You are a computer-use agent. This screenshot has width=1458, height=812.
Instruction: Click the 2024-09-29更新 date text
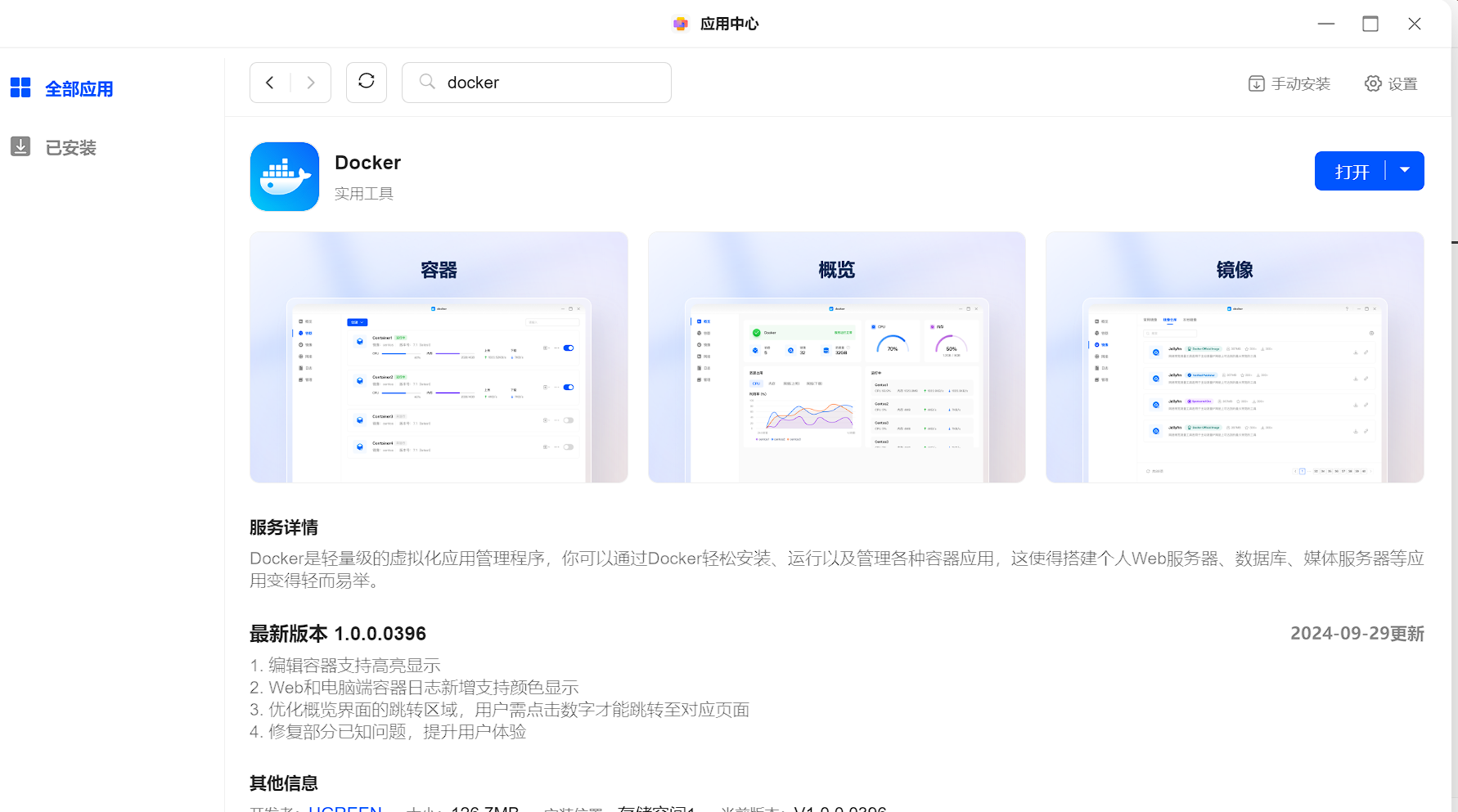[1357, 634]
